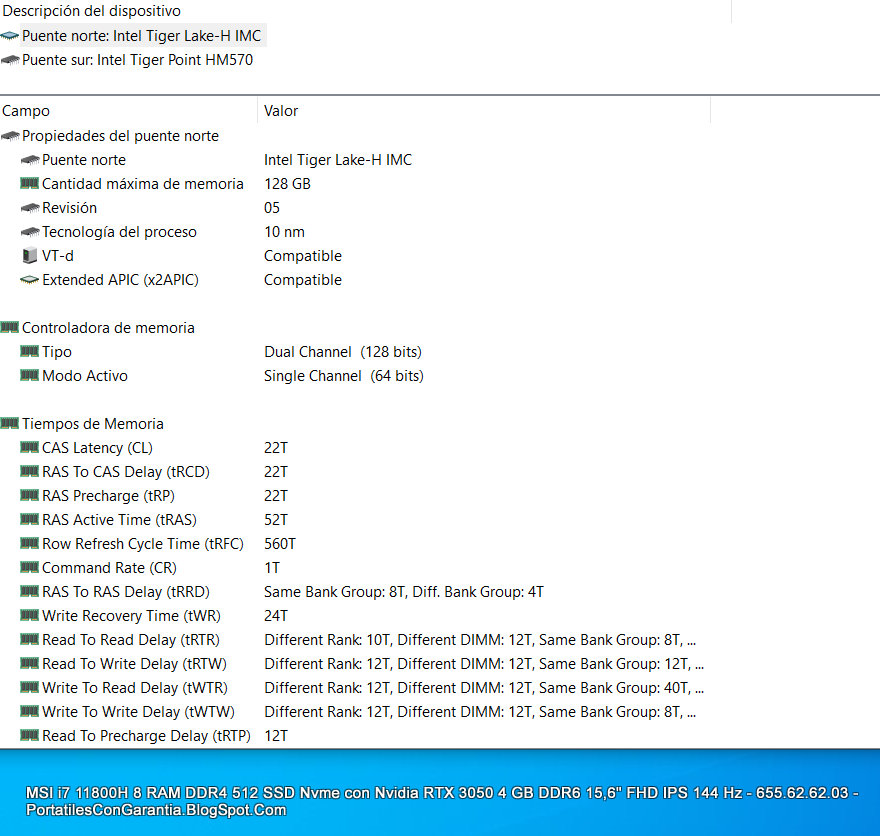
Task: Click the Extended APIC (x2APIC) icon
Action: pos(30,279)
